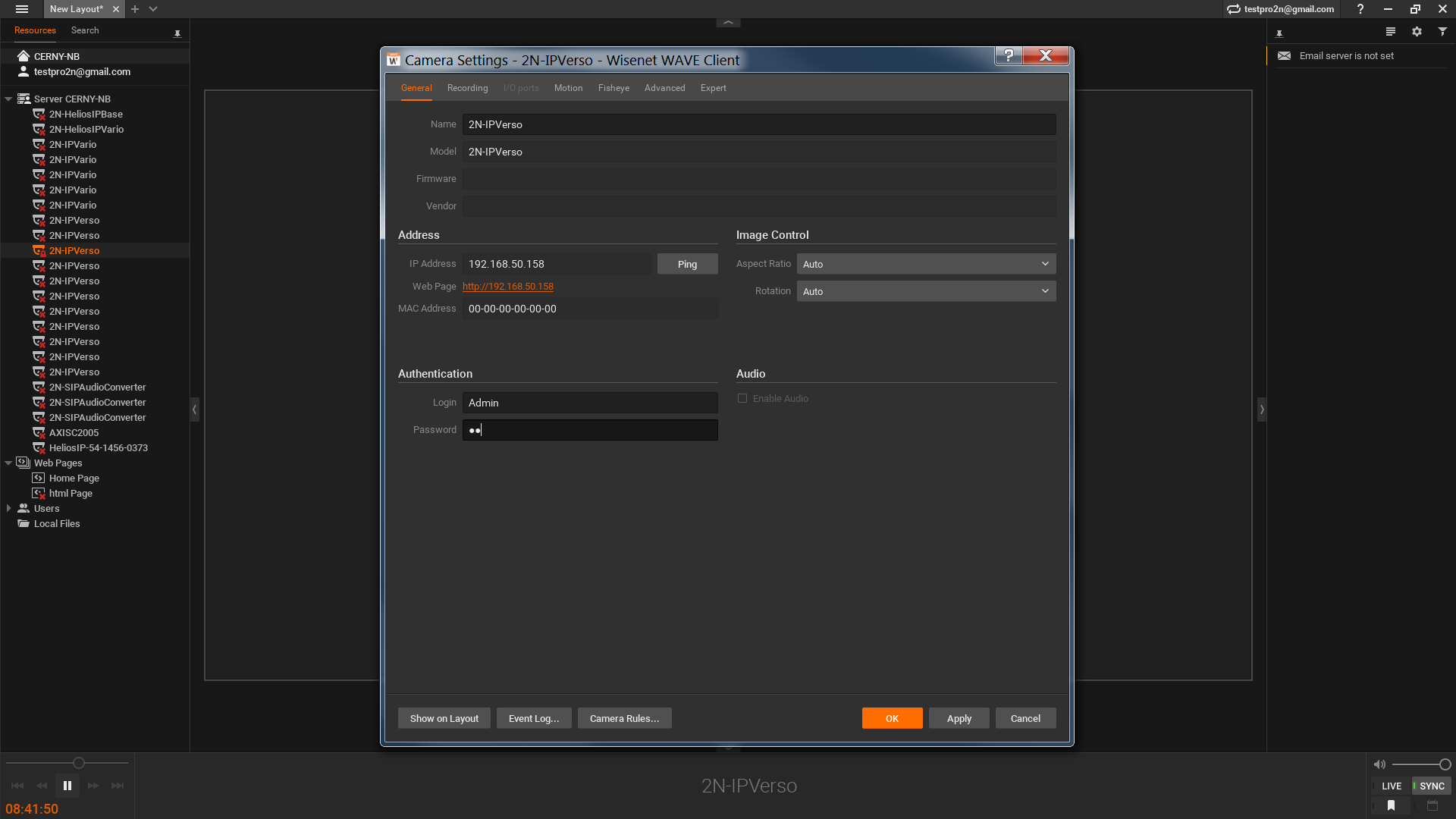Click the pause playback button
1456x819 pixels.
point(67,786)
